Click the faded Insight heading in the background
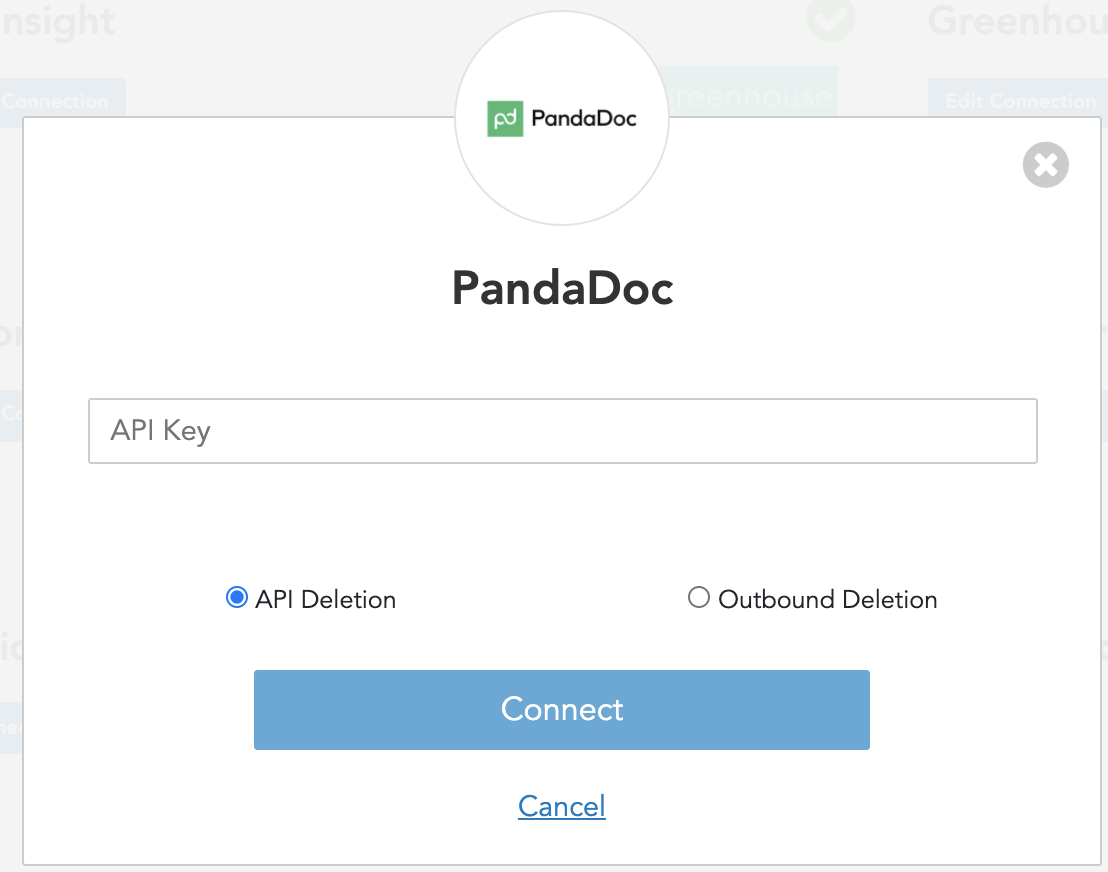 coord(56,21)
